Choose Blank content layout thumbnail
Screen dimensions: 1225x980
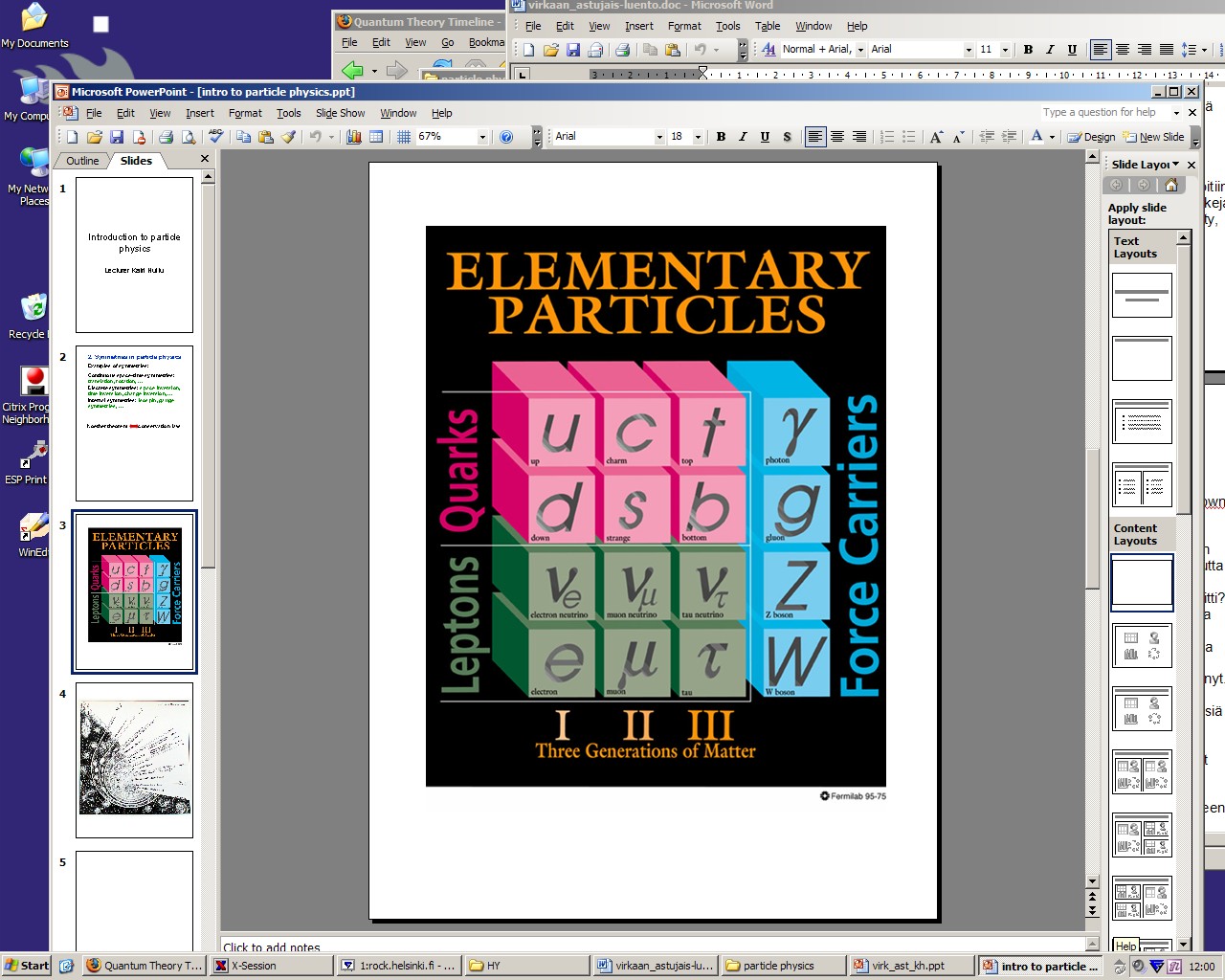[1142, 582]
